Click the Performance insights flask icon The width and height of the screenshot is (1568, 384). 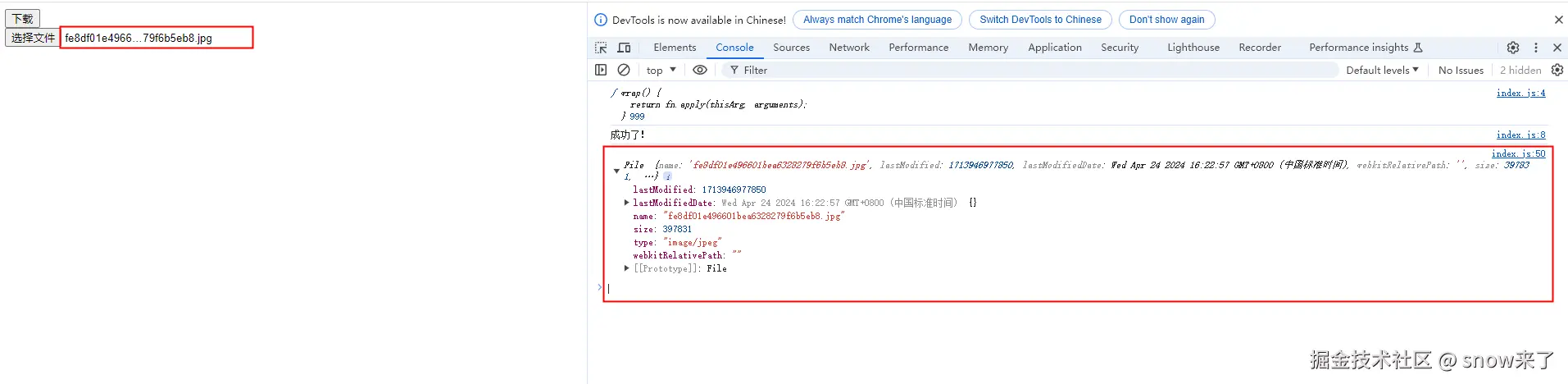tap(1418, 48)
